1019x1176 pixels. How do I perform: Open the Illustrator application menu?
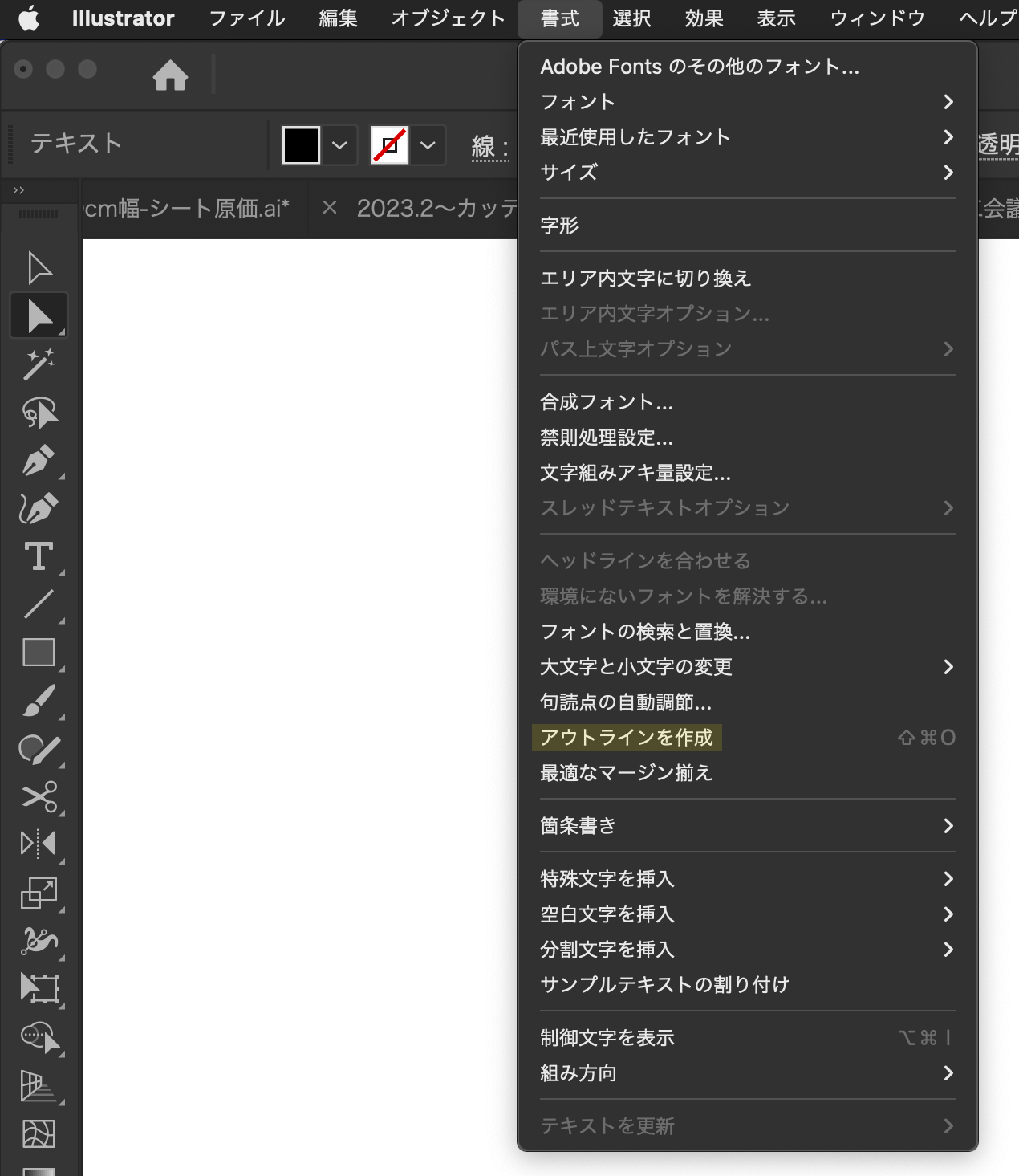click(x=123, y=18)
